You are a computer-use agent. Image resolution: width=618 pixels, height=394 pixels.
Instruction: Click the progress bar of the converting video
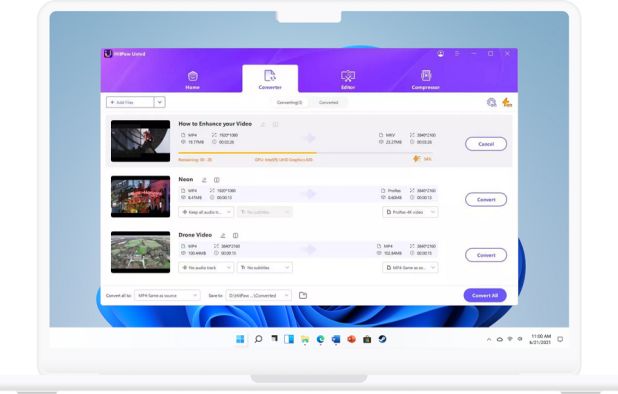tap(305, 152)
